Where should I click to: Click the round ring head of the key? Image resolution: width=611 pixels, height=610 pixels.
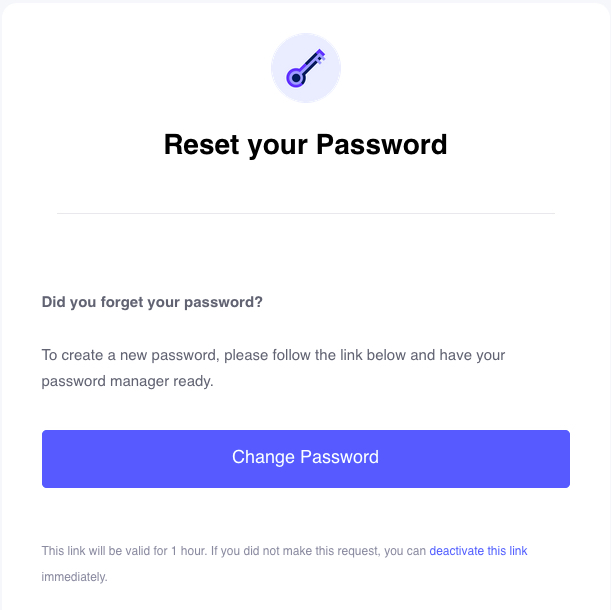click(296, 78)
